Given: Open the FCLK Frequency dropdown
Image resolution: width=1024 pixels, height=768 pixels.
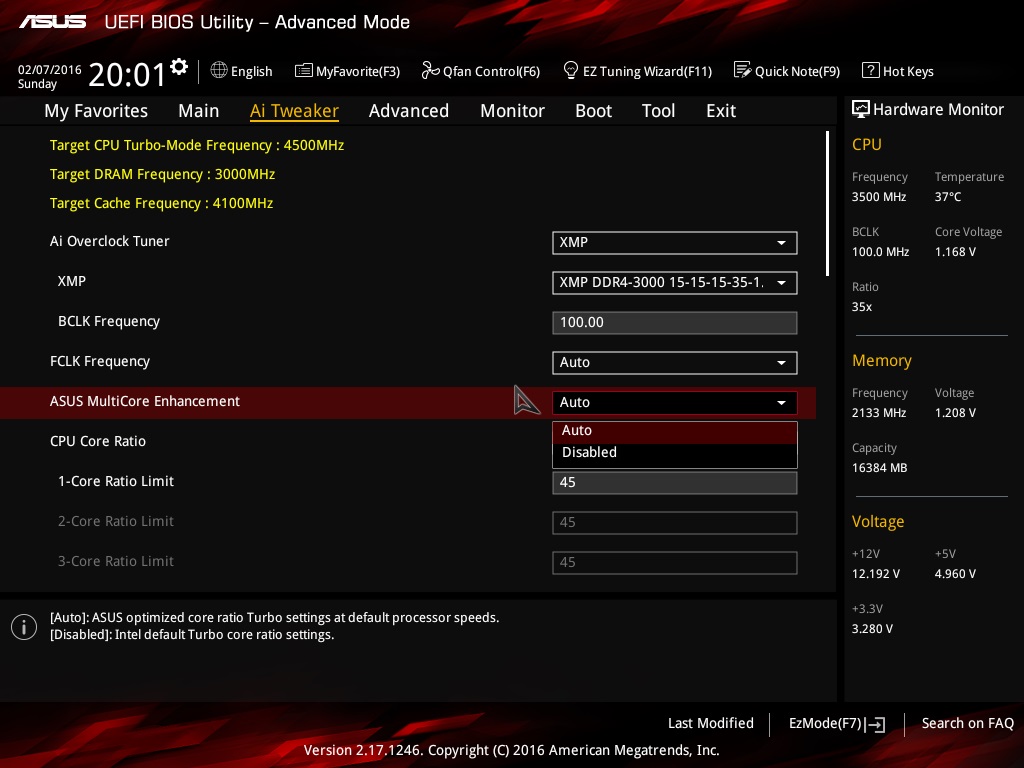Looking at the screenshot, I should 675,362.
